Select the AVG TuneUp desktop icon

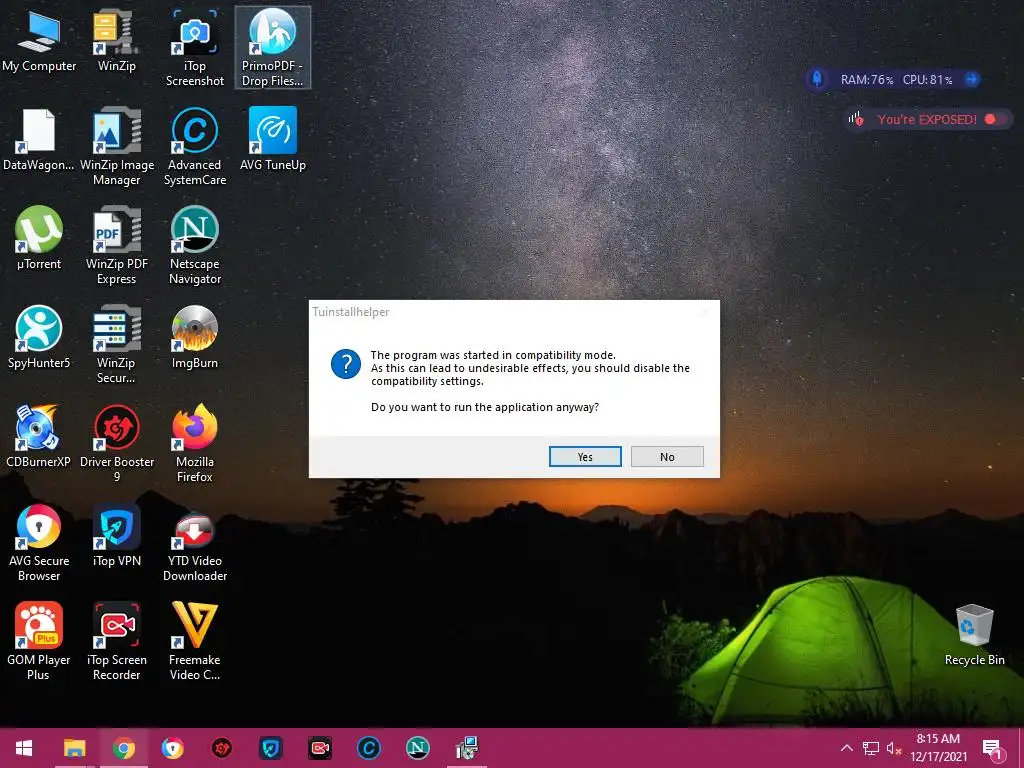click(x=272, y=140)
